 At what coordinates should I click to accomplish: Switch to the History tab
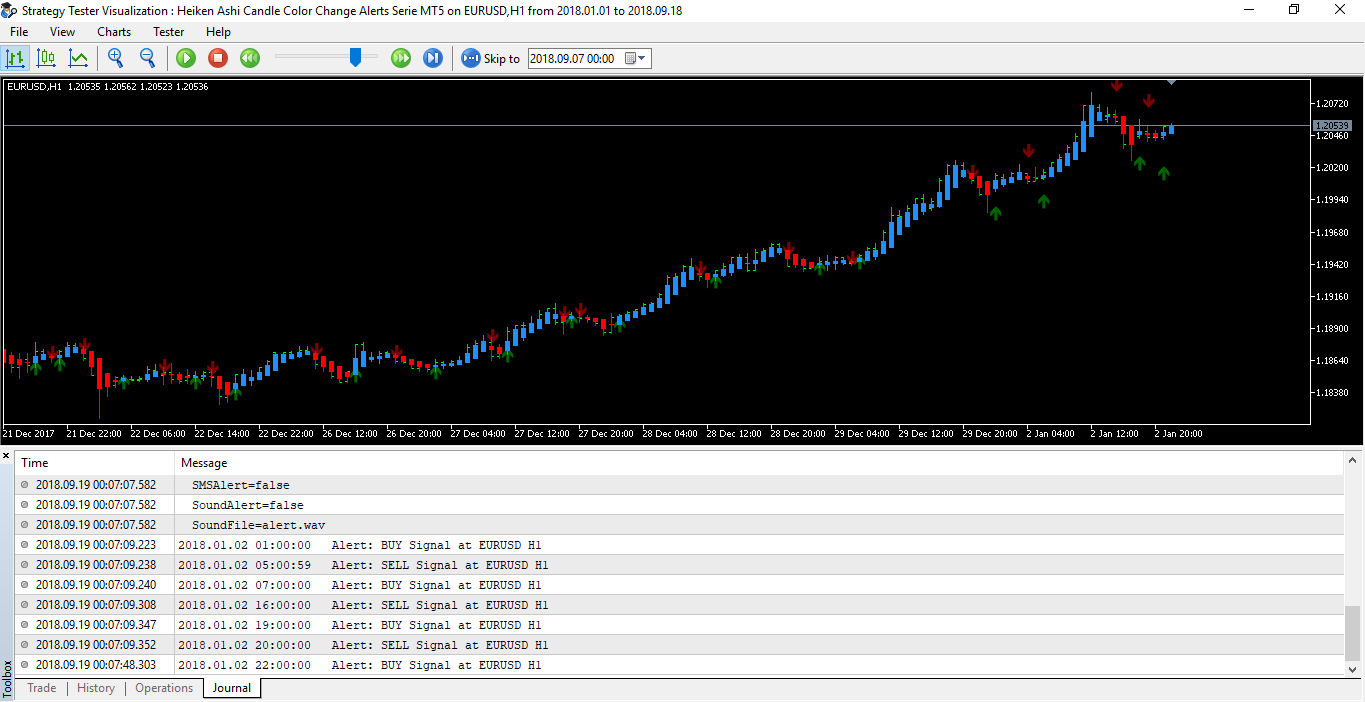point(96,688)
